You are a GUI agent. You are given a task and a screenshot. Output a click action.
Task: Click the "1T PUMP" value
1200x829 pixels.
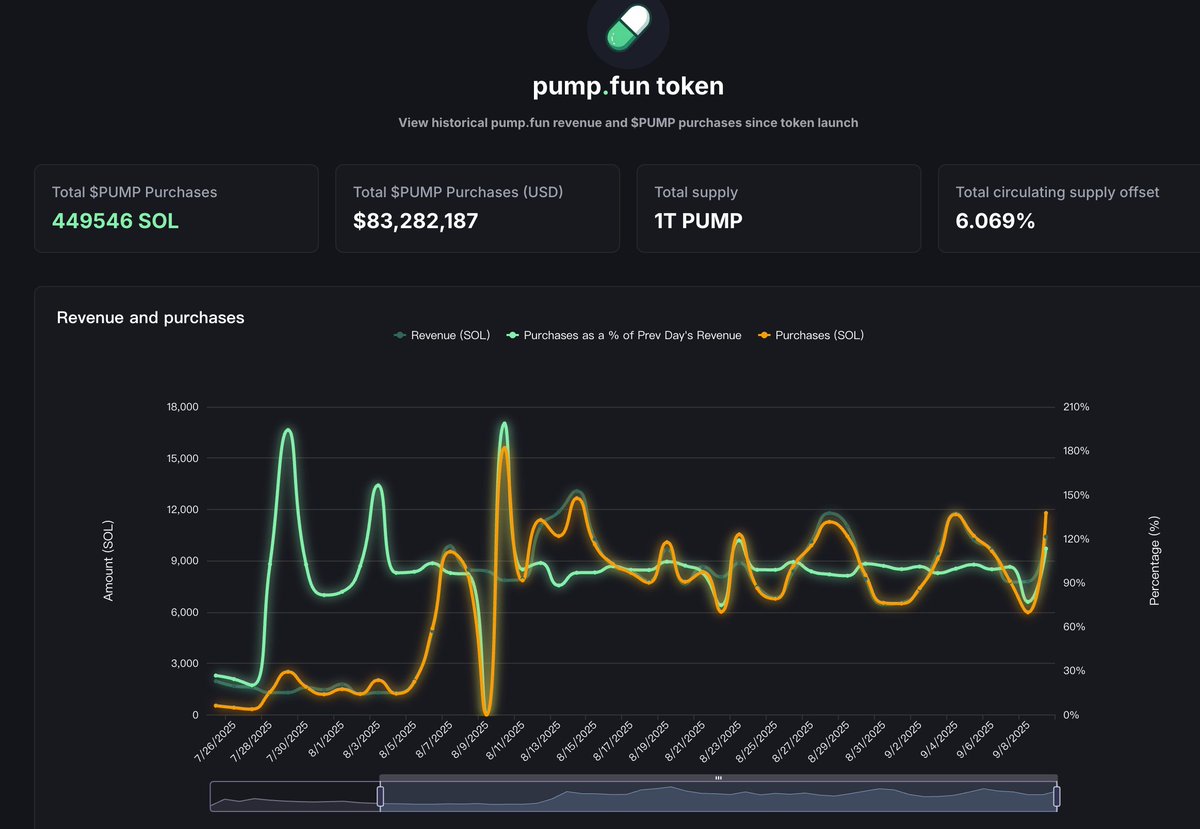(x=698, y=221)
